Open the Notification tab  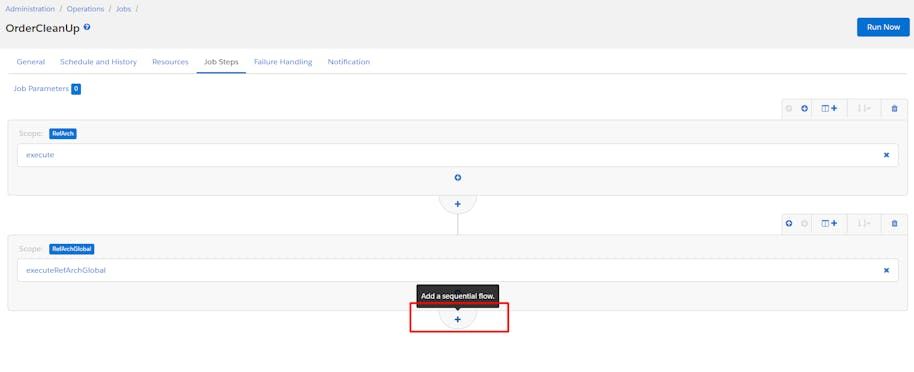coord(349,62)
